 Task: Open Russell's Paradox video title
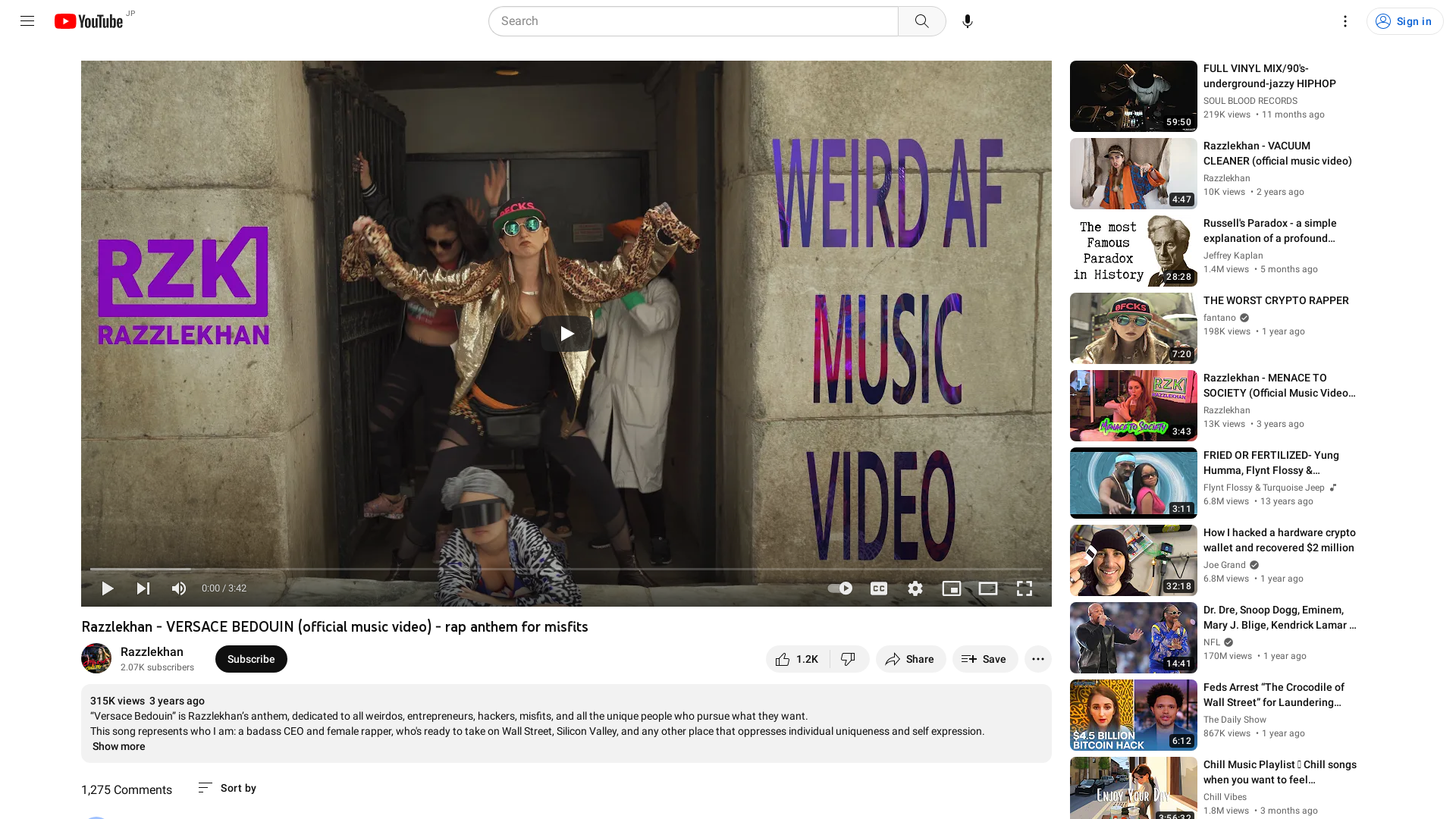point(1270,231)
